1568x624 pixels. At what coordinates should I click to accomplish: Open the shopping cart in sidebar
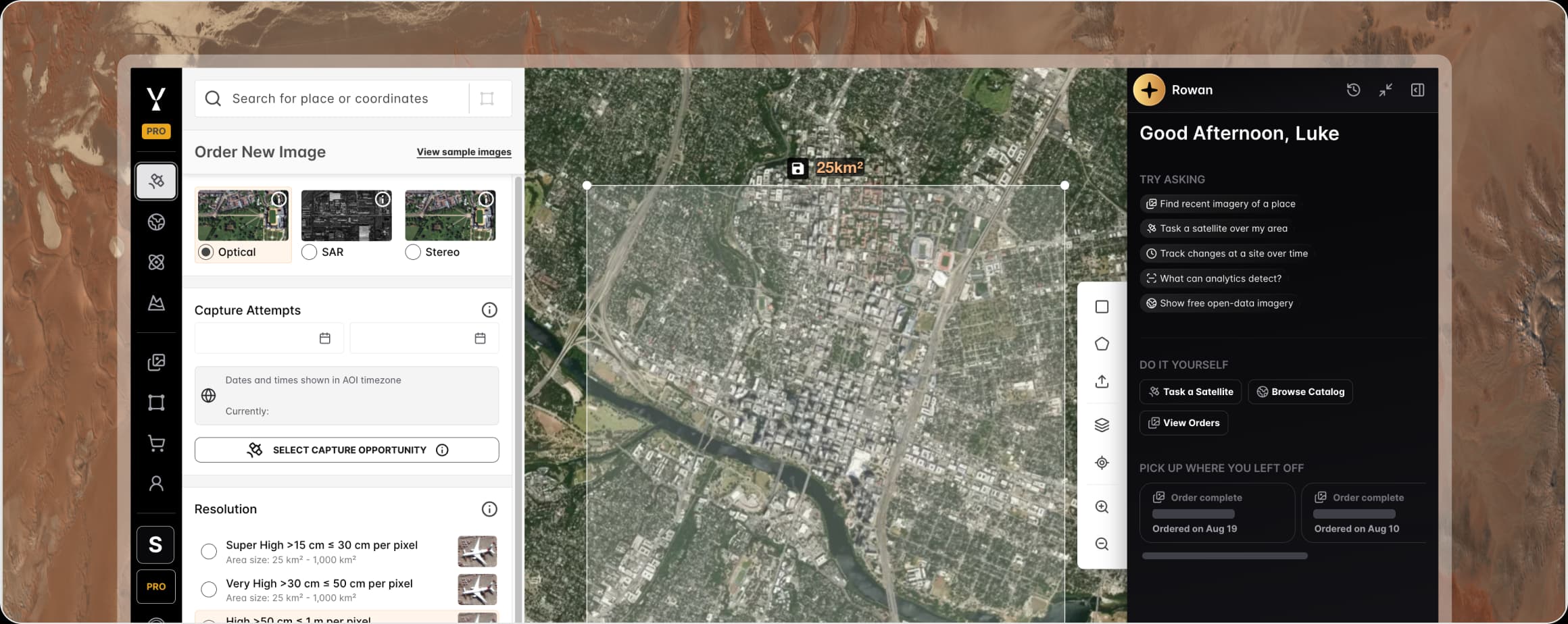click(156, 443)
